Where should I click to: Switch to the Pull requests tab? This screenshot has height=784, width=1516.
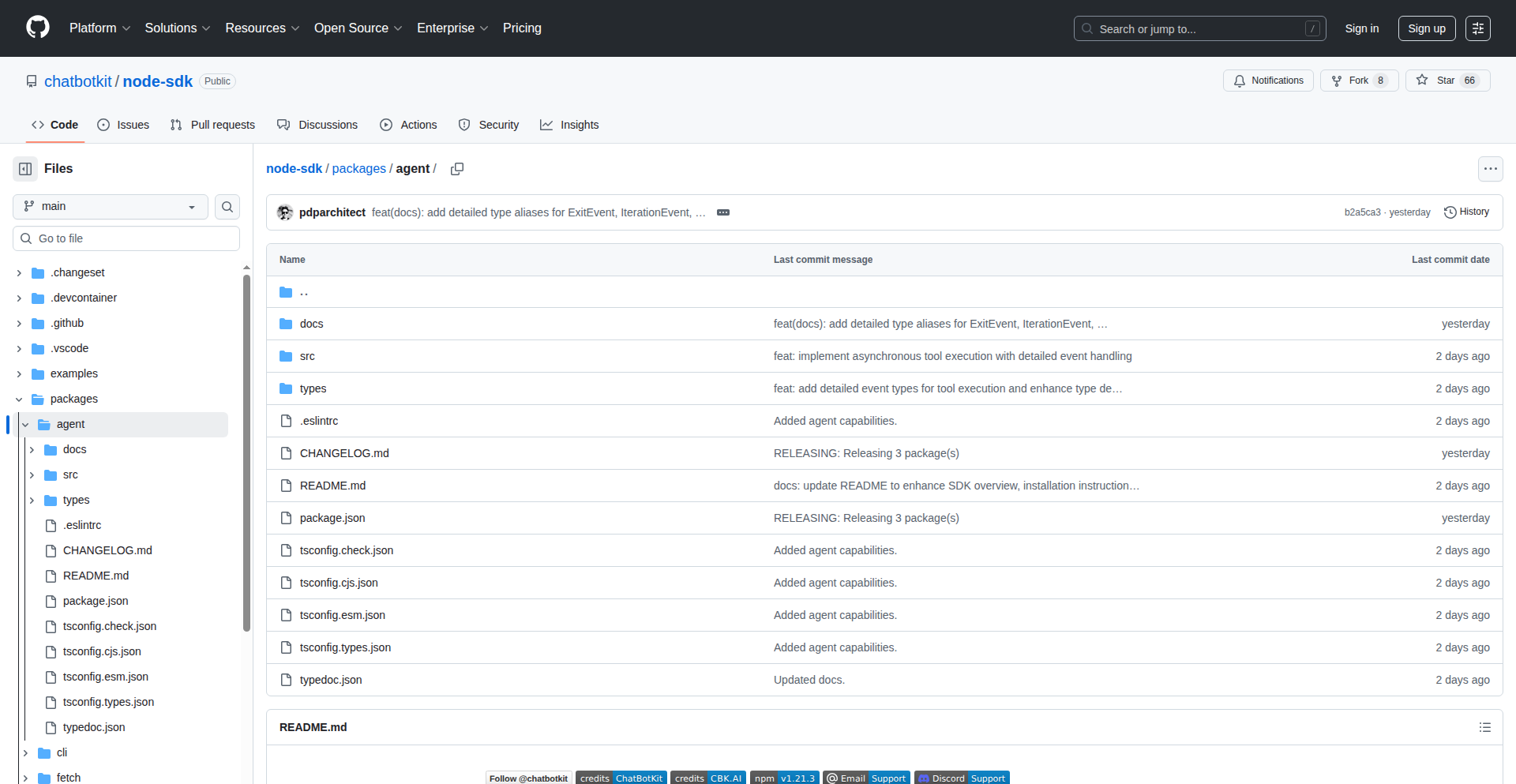212,125
